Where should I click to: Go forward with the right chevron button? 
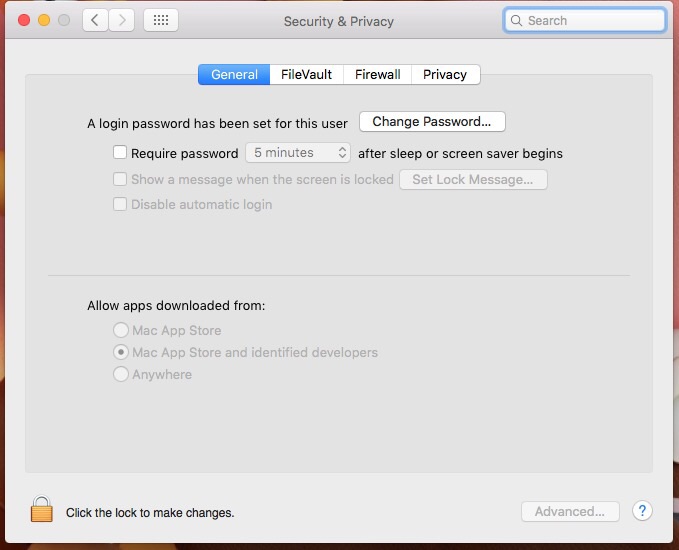tap(122, 20)
